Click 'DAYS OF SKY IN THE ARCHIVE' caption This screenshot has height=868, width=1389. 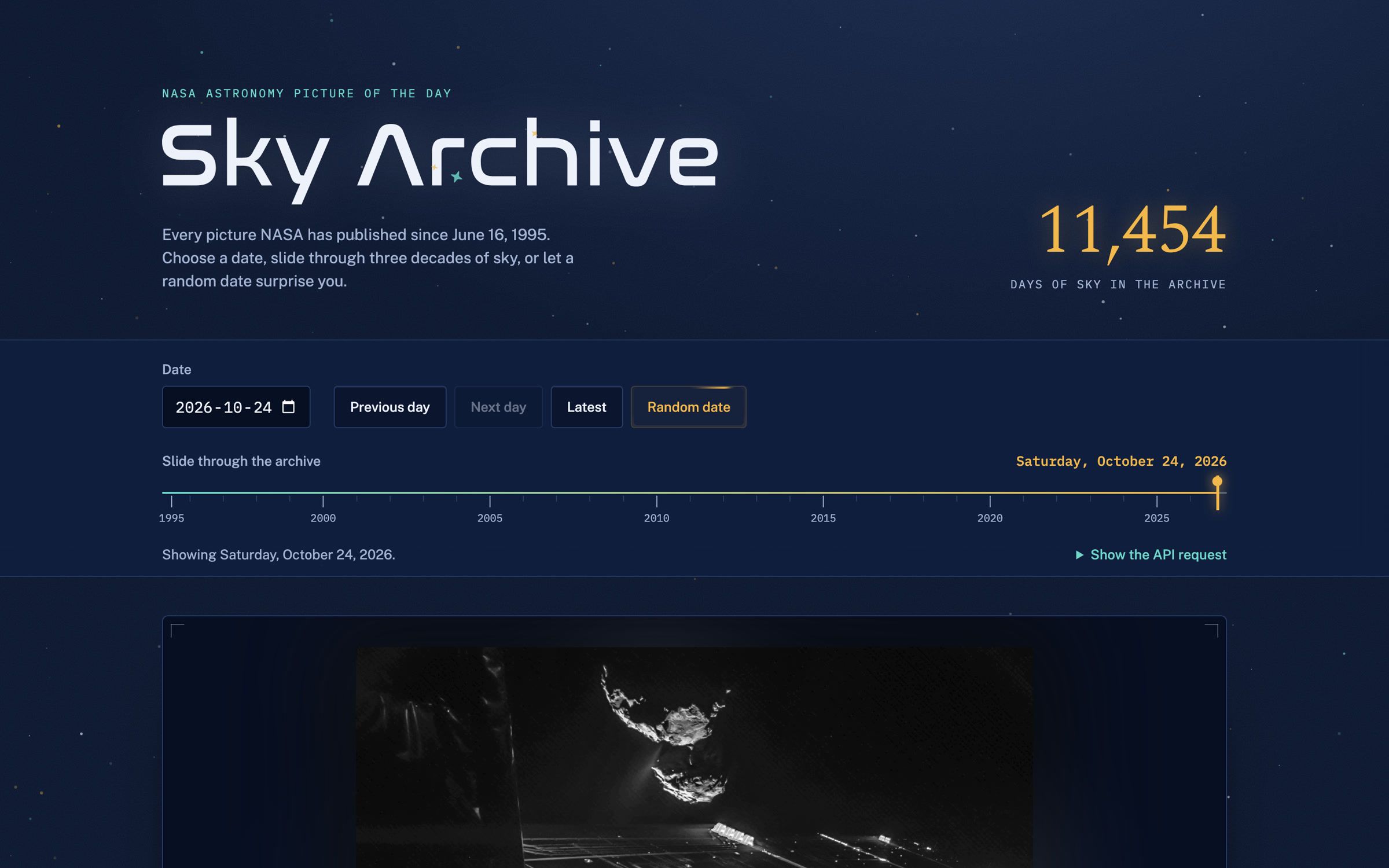pos(1118,284)
